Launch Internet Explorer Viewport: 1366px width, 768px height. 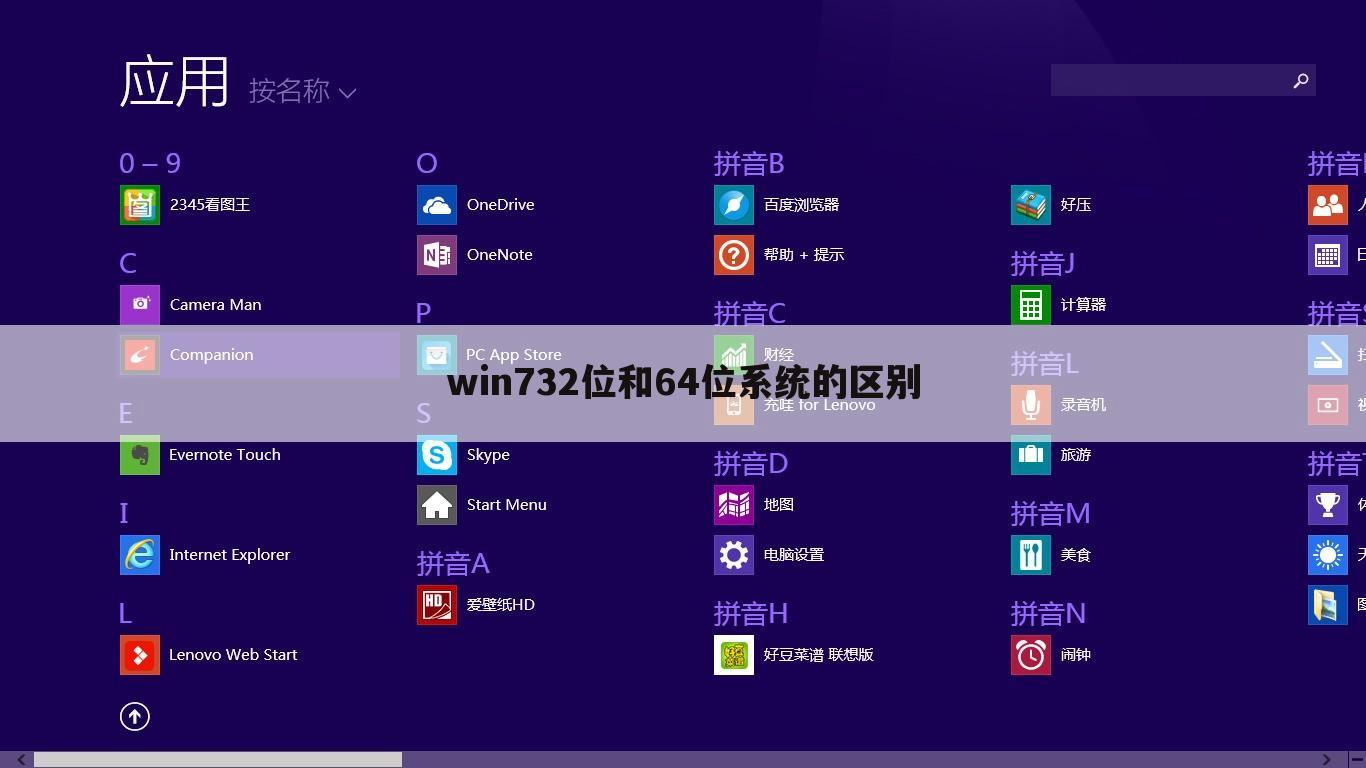pyautogui.click(x=210, y=554)
